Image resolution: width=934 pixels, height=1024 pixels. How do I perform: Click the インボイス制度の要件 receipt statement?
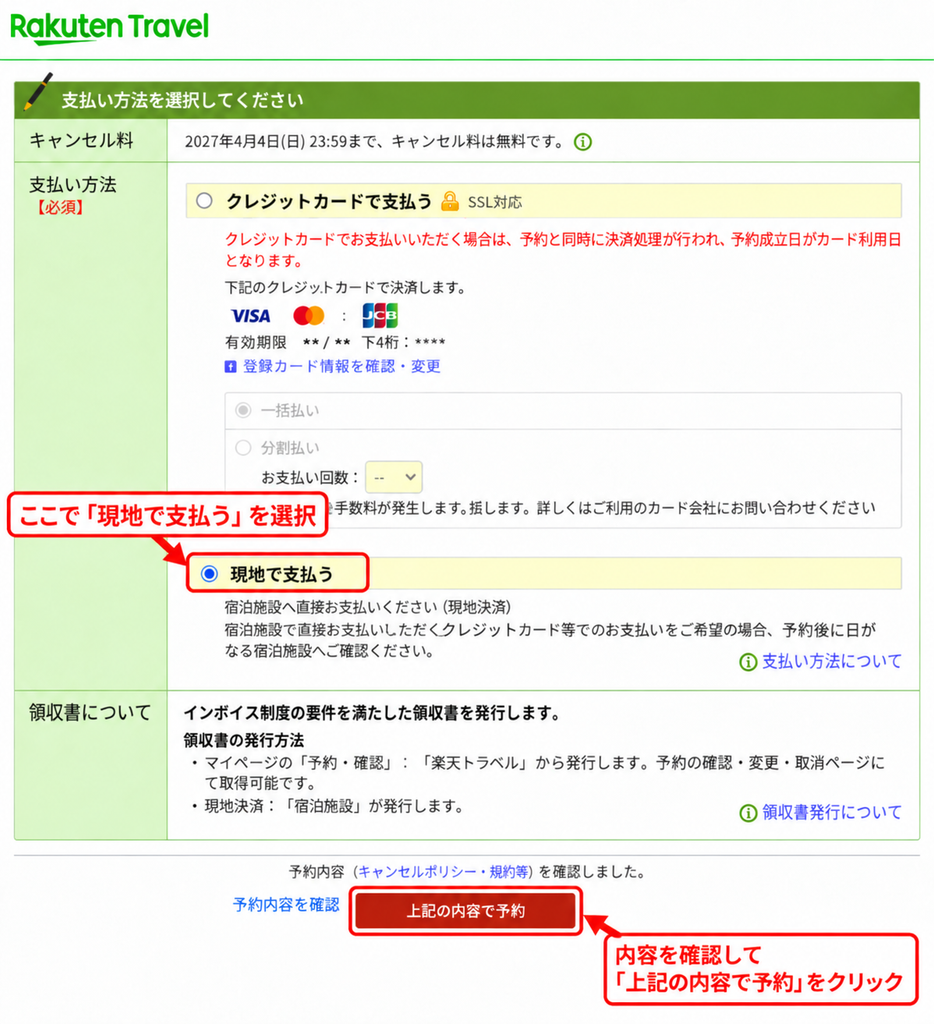(x=372, y=713)
